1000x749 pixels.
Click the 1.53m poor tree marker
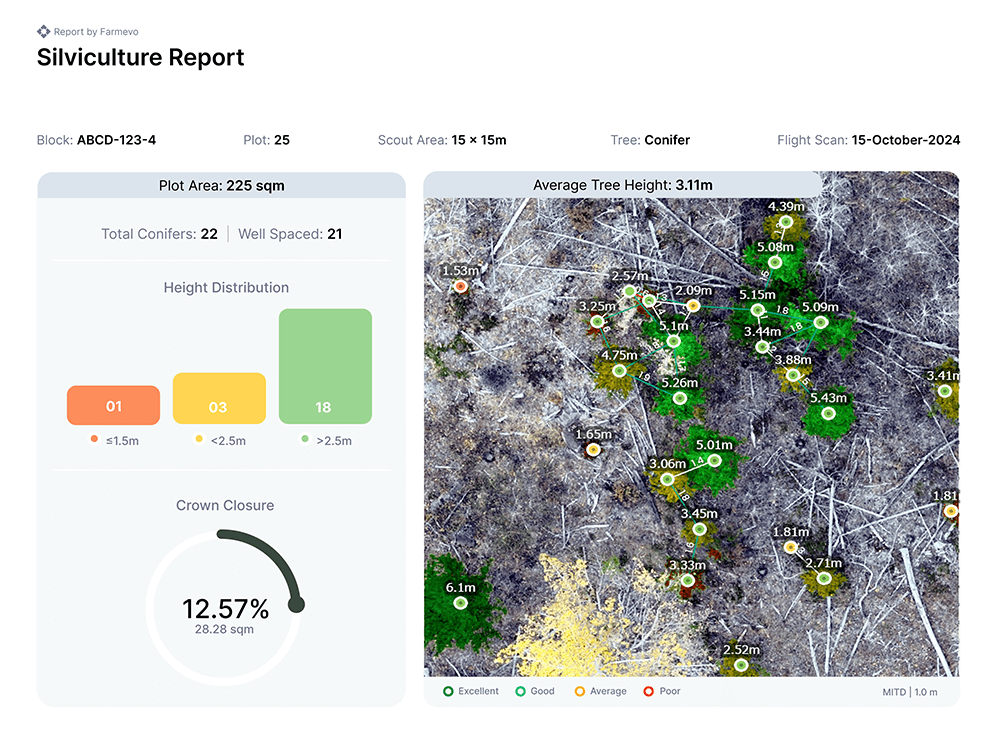click(x=460, y=286)
